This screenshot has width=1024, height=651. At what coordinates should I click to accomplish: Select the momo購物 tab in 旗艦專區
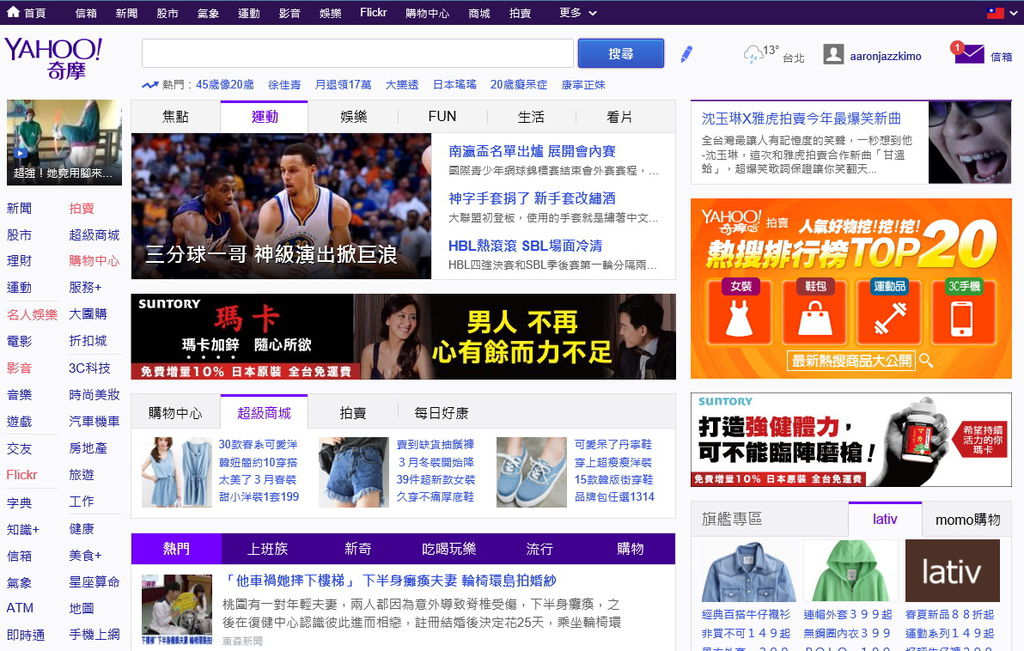tap(967, 519)
